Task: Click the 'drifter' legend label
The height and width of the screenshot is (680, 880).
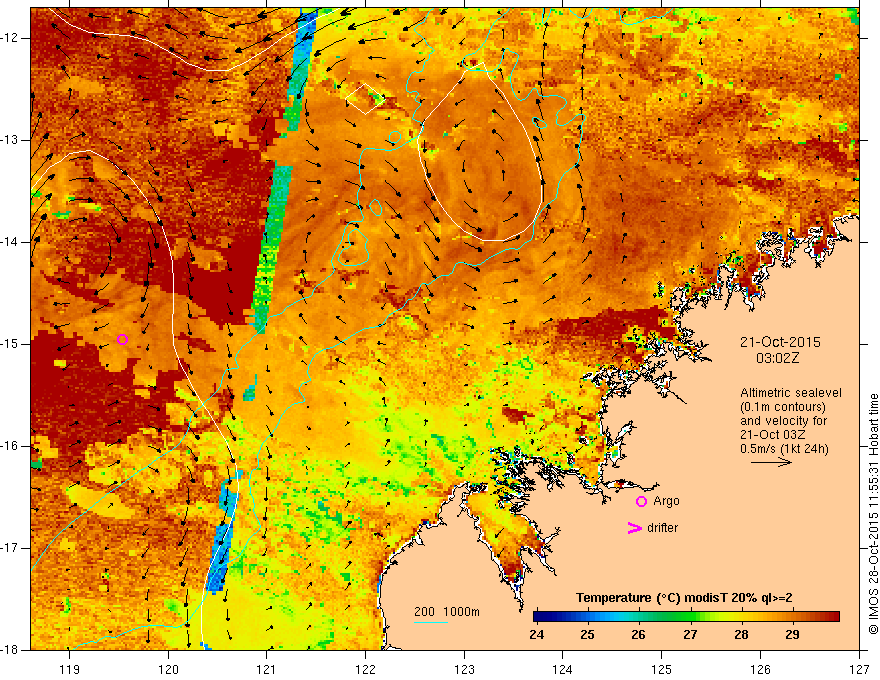Action: (x=662, y=528)
